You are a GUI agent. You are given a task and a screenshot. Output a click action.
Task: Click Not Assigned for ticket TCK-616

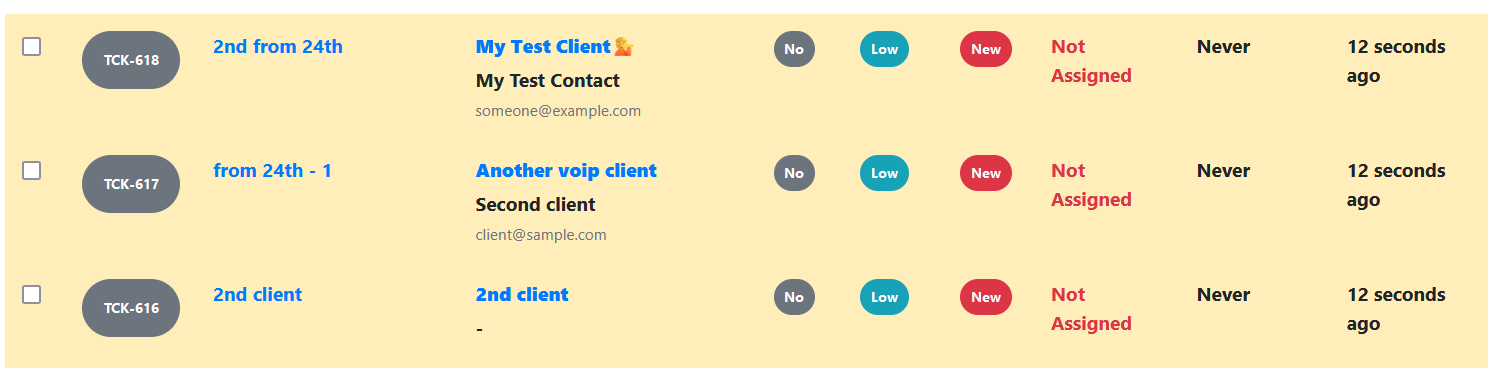pyautogui.click(x=1091, y=309)
